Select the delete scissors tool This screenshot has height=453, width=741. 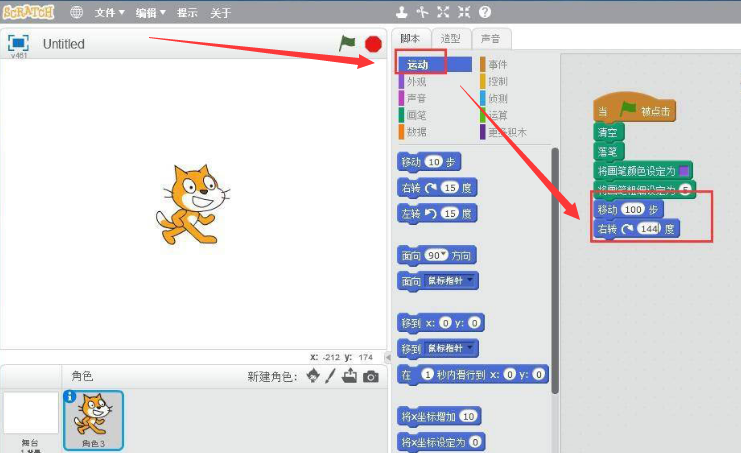(x=422, y=12)
